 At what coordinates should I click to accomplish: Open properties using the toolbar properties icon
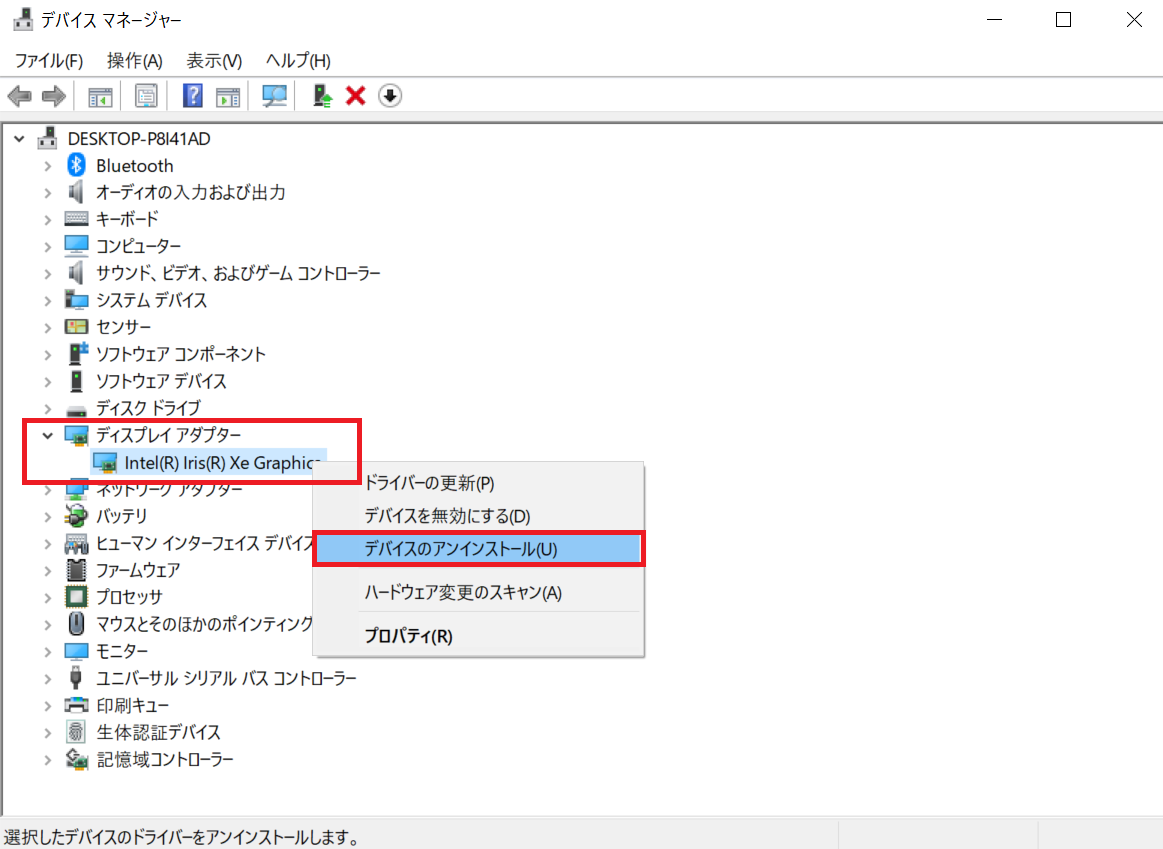147,96
